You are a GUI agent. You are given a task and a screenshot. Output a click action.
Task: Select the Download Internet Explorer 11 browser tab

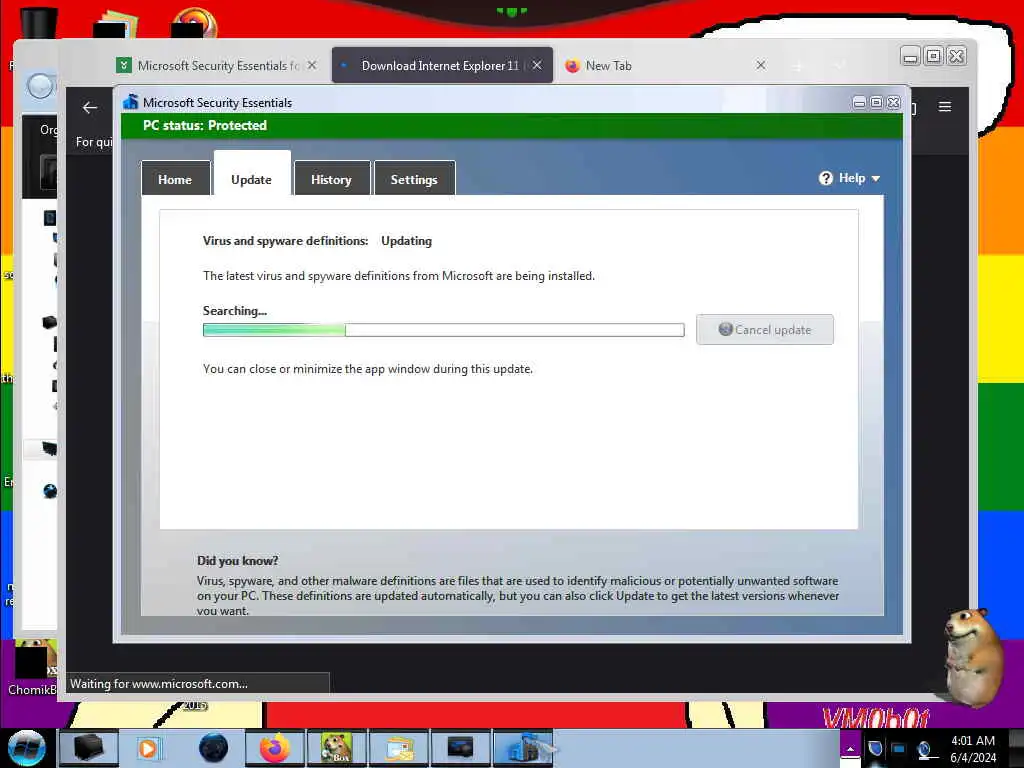click(x=441, y=65)
